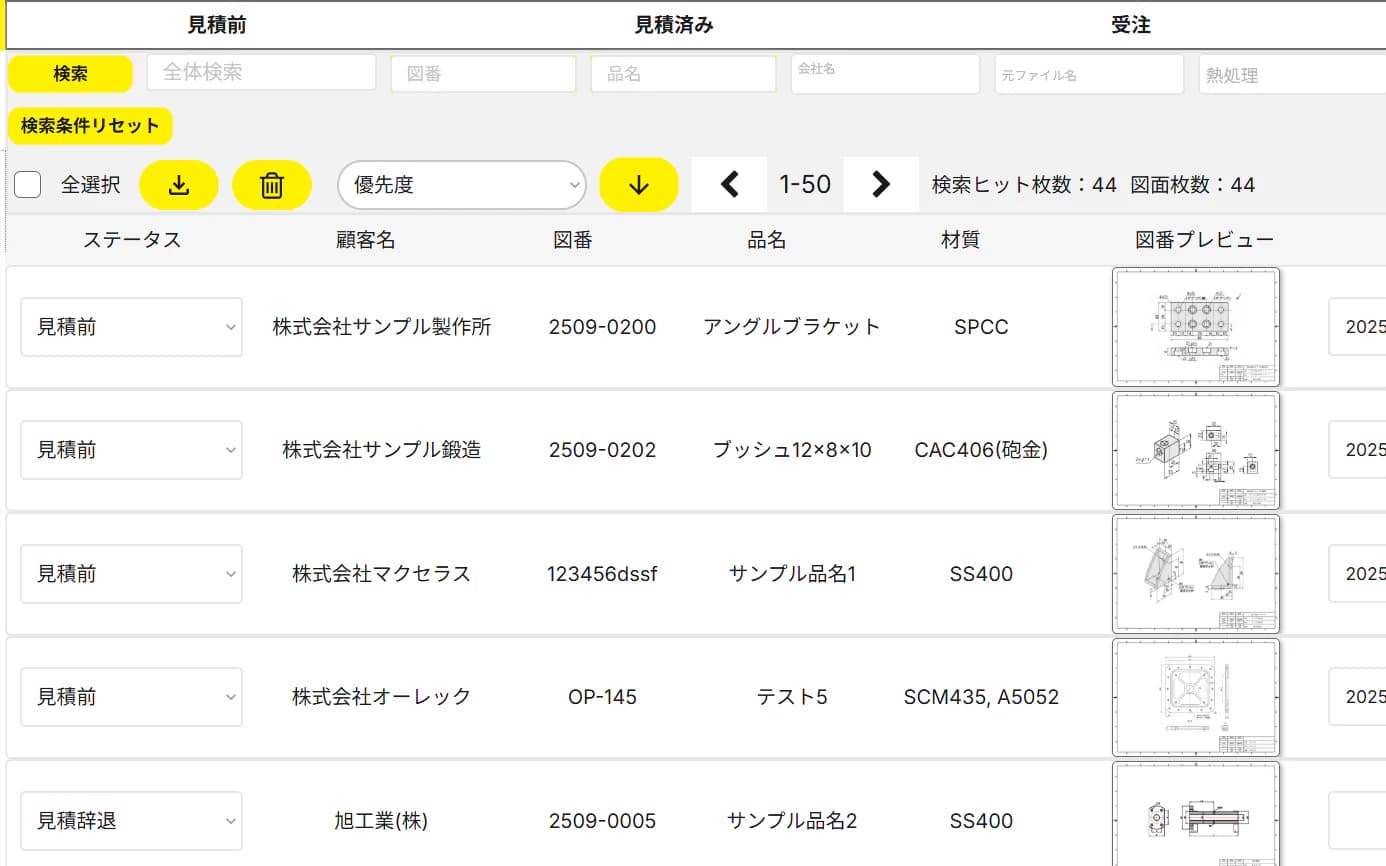The width and height of the screenshot is (1386, 866).
Task: Click drawing number 2509-0202
Action: (x=602, y=450)
